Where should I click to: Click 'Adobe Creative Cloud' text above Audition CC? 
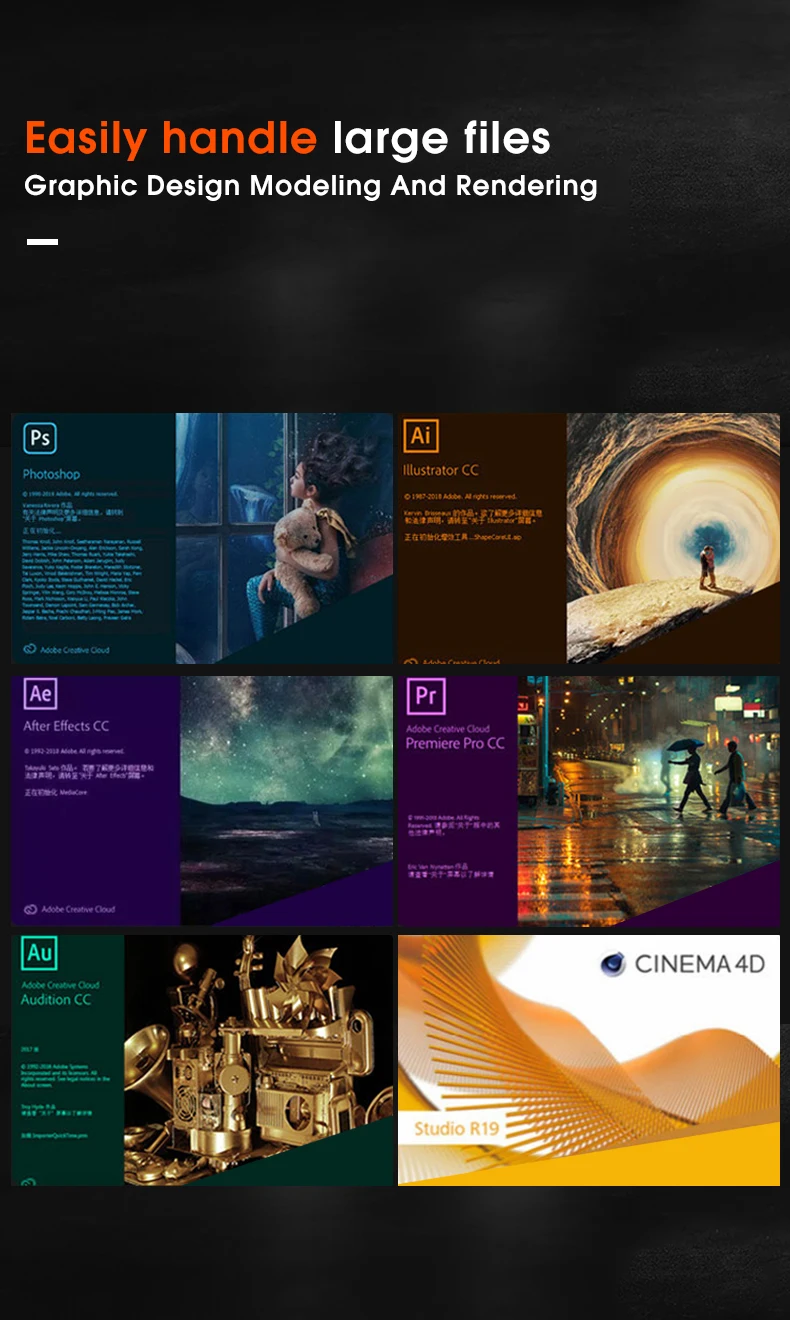(x=60, y=985)
